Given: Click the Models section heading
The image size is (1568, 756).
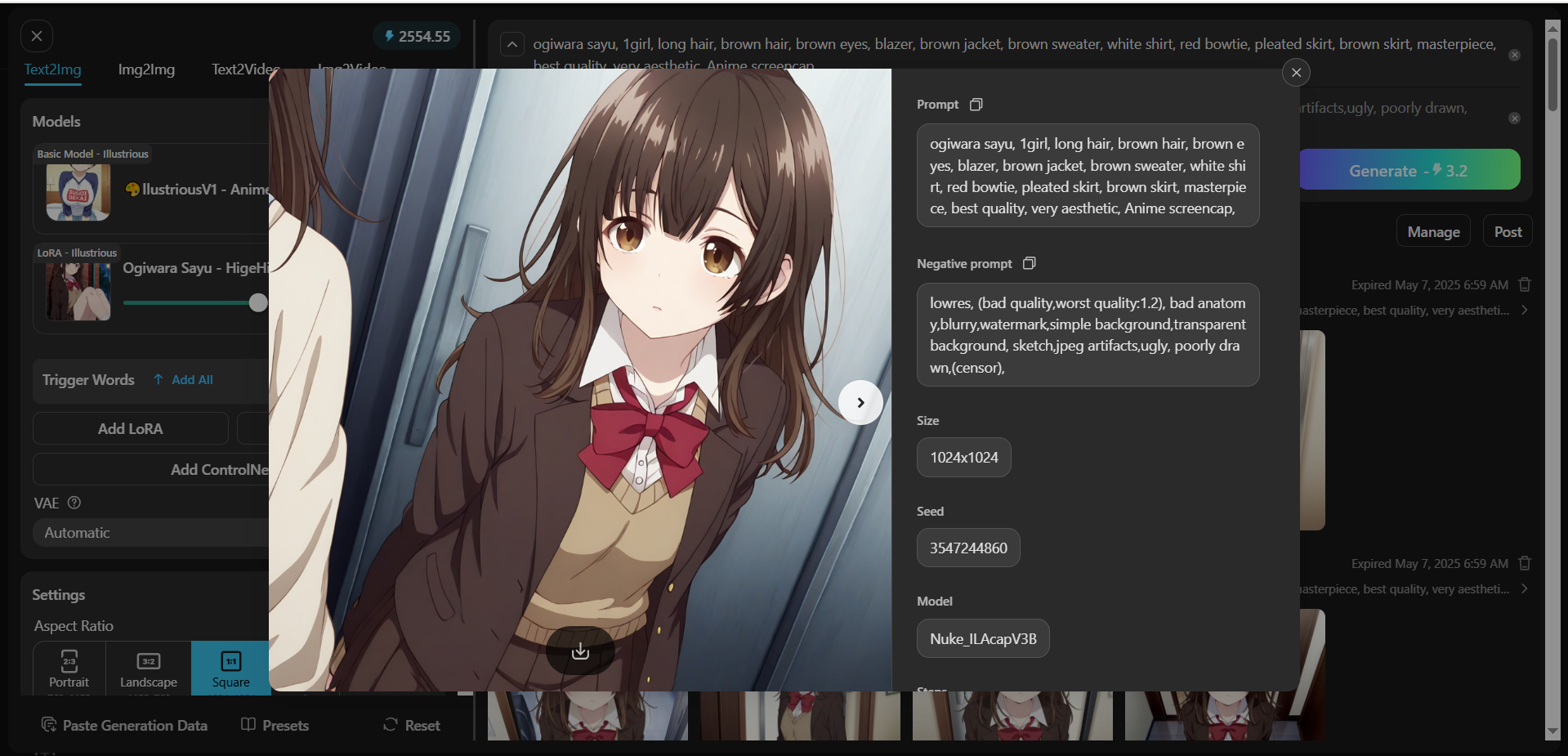Looking at the screenshot, I should (56, 122).
